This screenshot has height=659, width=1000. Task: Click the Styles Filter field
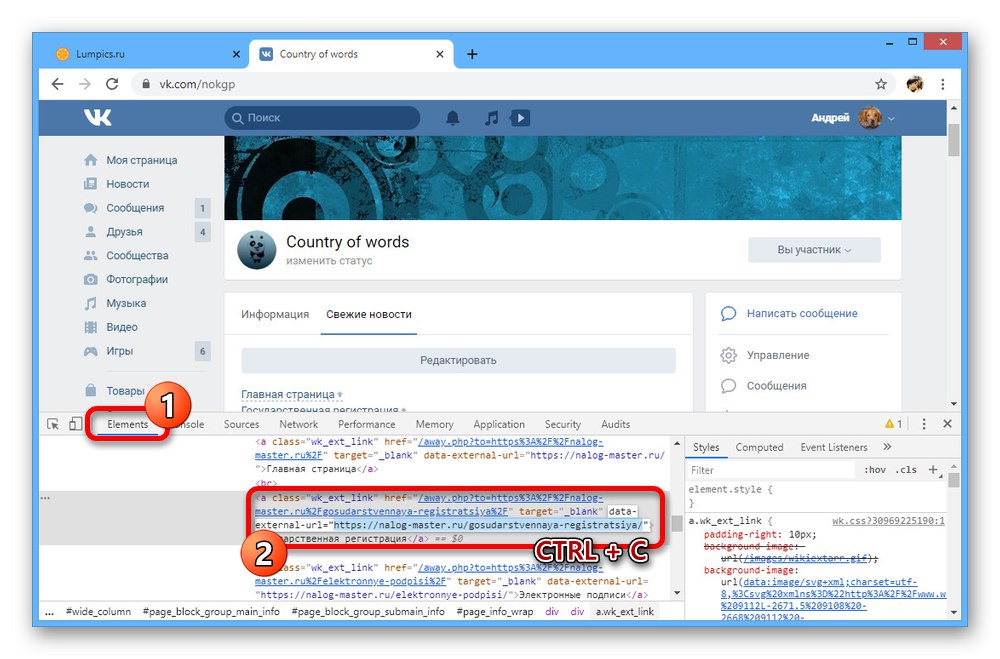click(770, 470)
